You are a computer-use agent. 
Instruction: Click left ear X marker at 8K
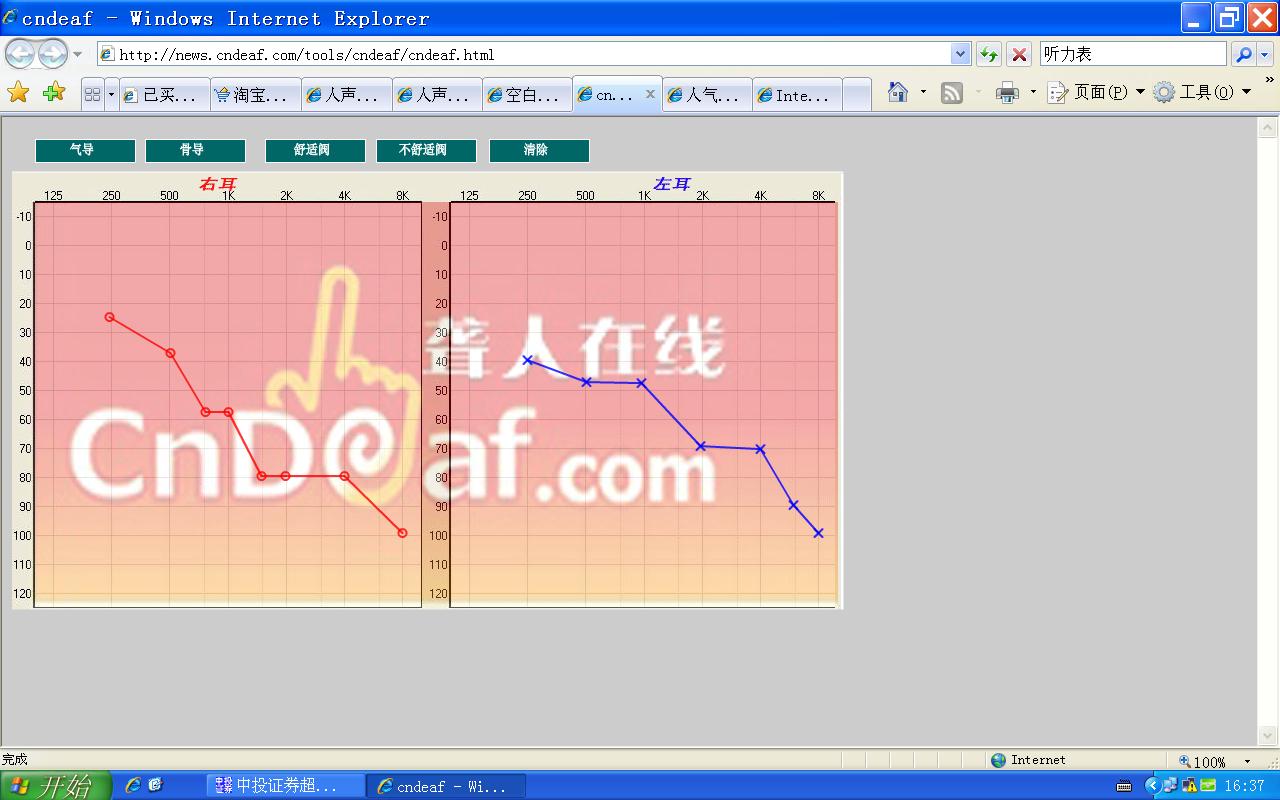(x=818, y=533)
